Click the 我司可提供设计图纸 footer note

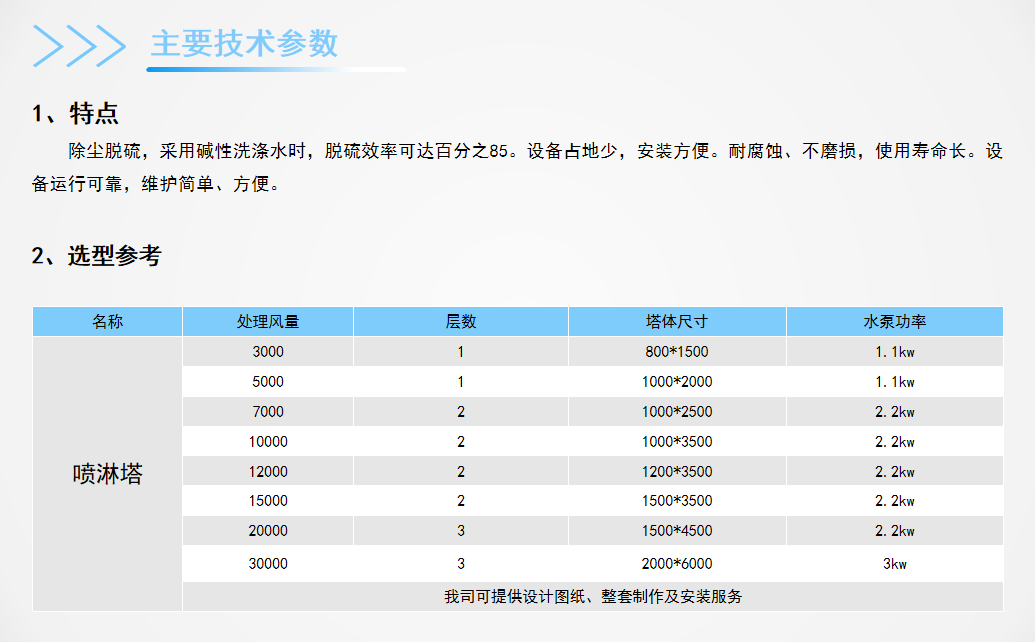click(x=593, y=597)
